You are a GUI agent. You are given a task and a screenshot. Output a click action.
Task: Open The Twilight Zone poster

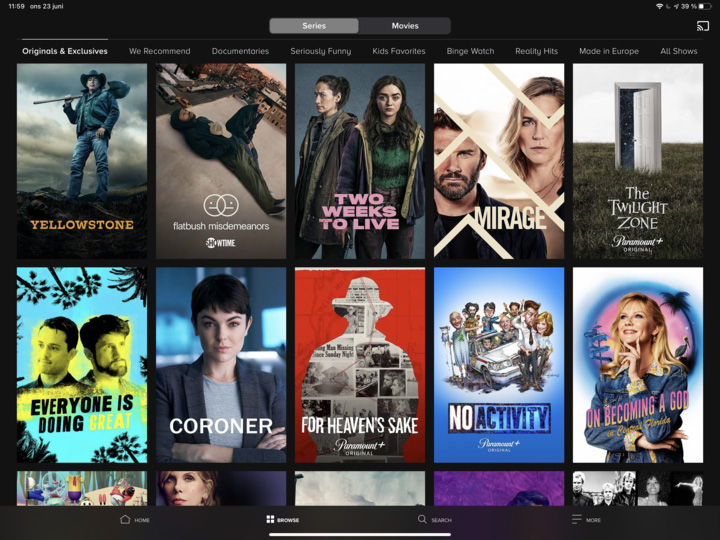click(x=638, y=161)
